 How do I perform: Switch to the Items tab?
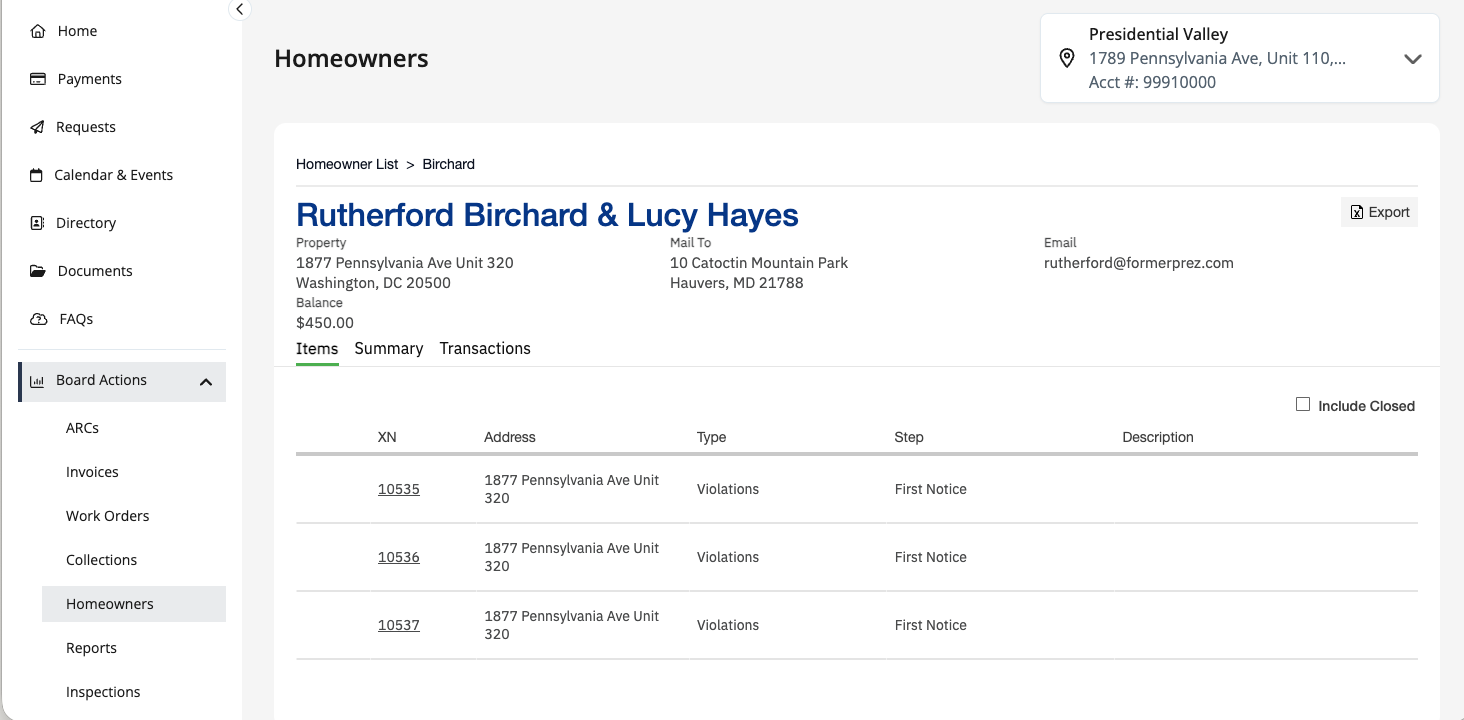(x=317, y=349)
